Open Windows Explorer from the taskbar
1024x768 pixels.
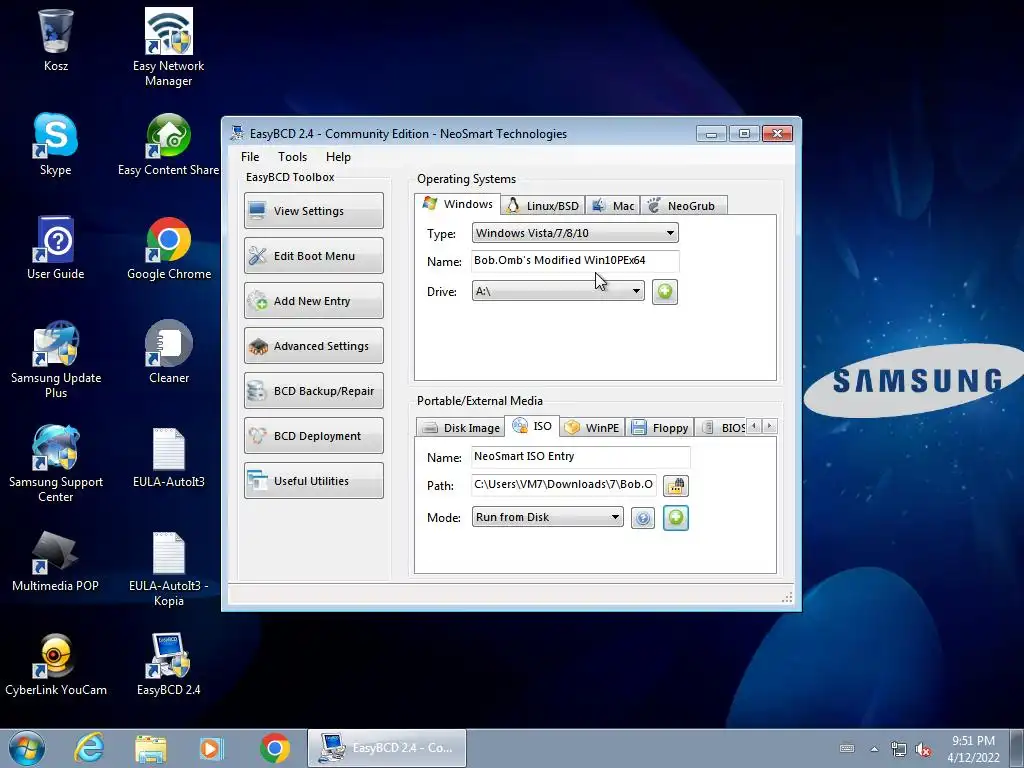[151, 748]
